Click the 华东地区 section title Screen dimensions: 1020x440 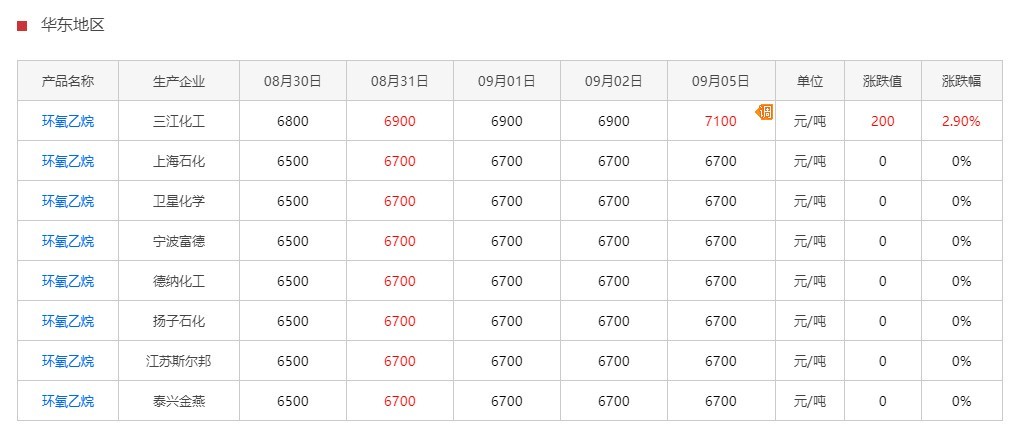[x=72, y=25]
